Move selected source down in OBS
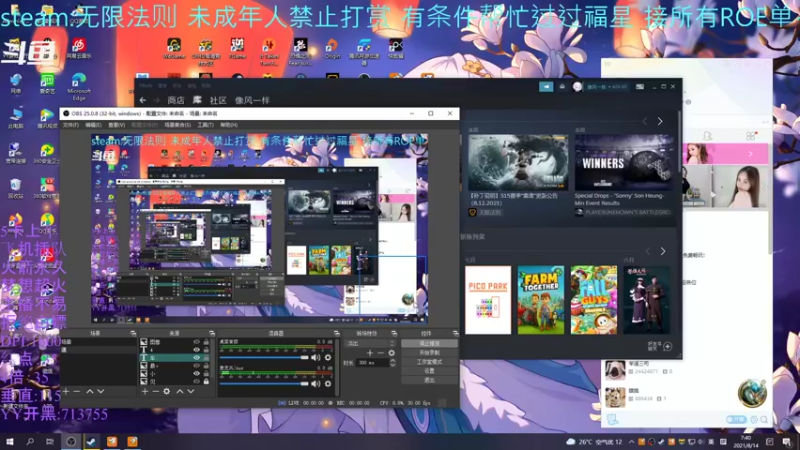This screenshot has width=800, height=450. click(x=190, y=391)
